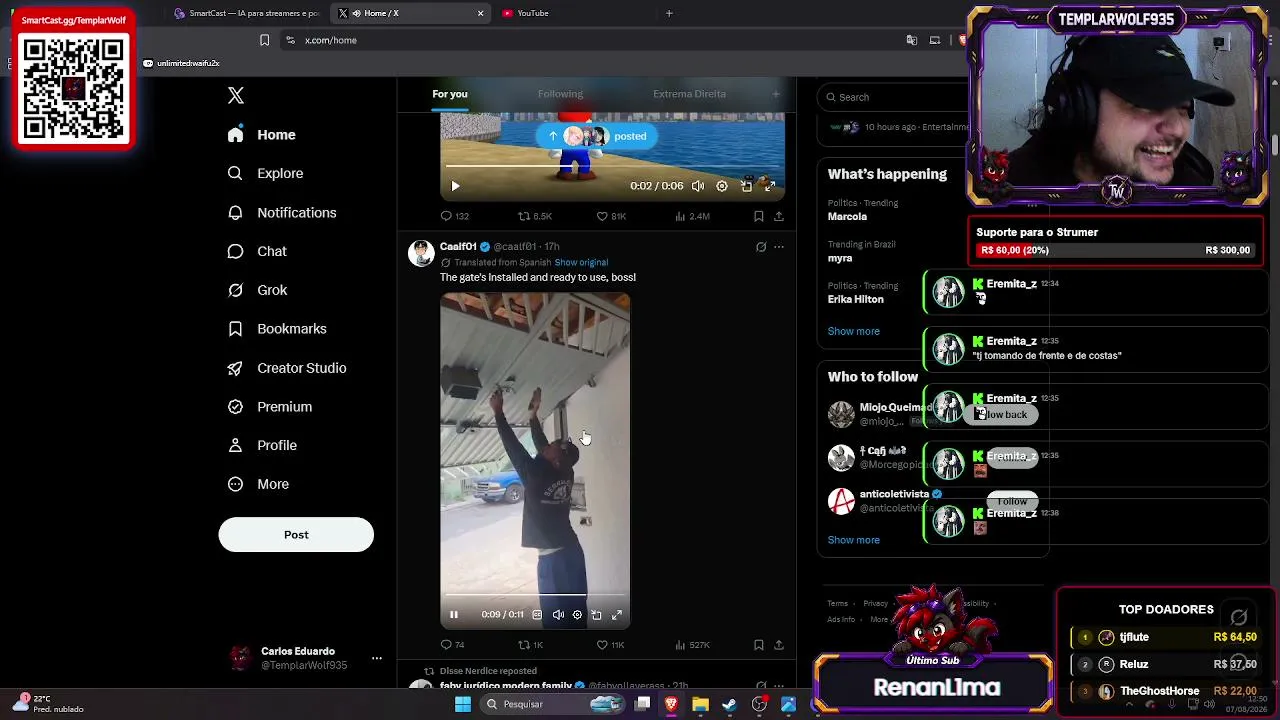Show more under Who to follow
The image size is (1280, 720).
click(854, 540)
